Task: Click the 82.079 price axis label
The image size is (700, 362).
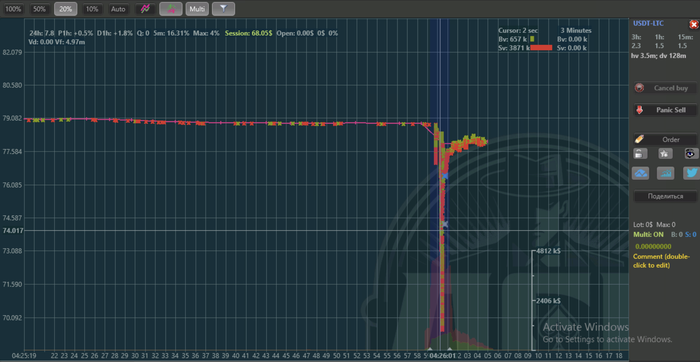Action: point(12,52)
